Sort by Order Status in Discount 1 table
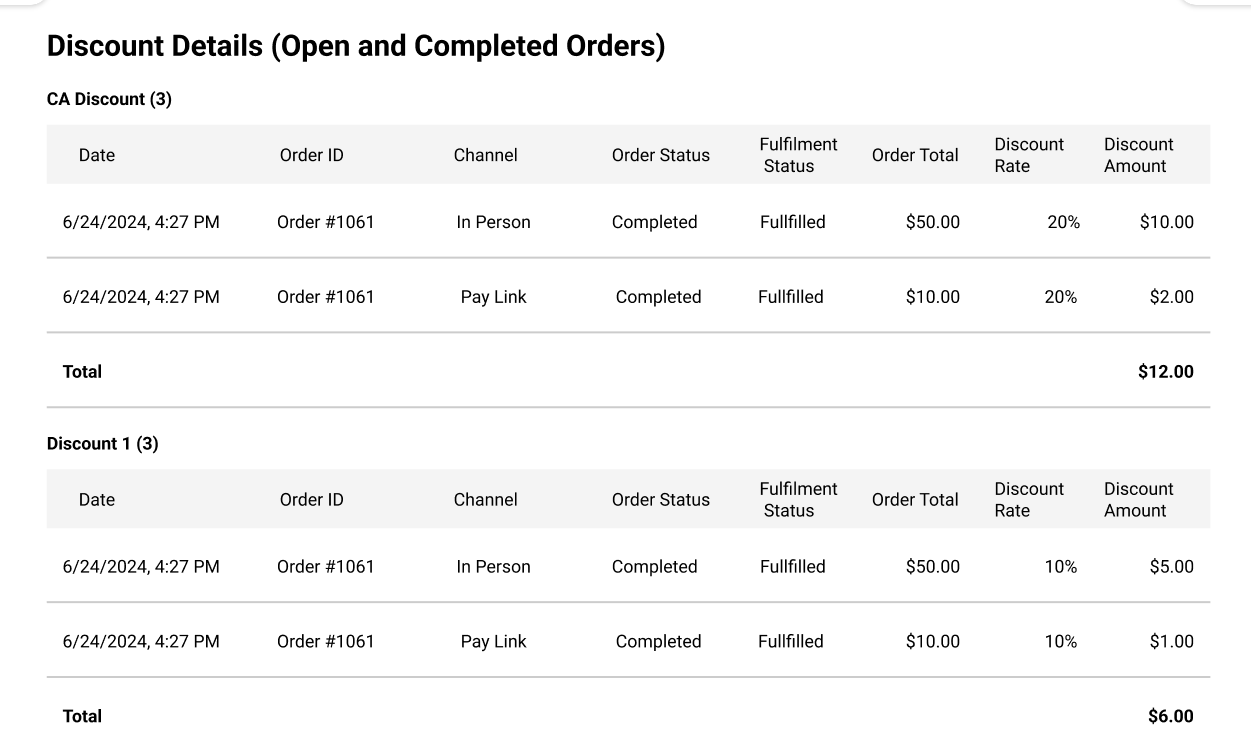1251x741 pixels. point(660,500)
